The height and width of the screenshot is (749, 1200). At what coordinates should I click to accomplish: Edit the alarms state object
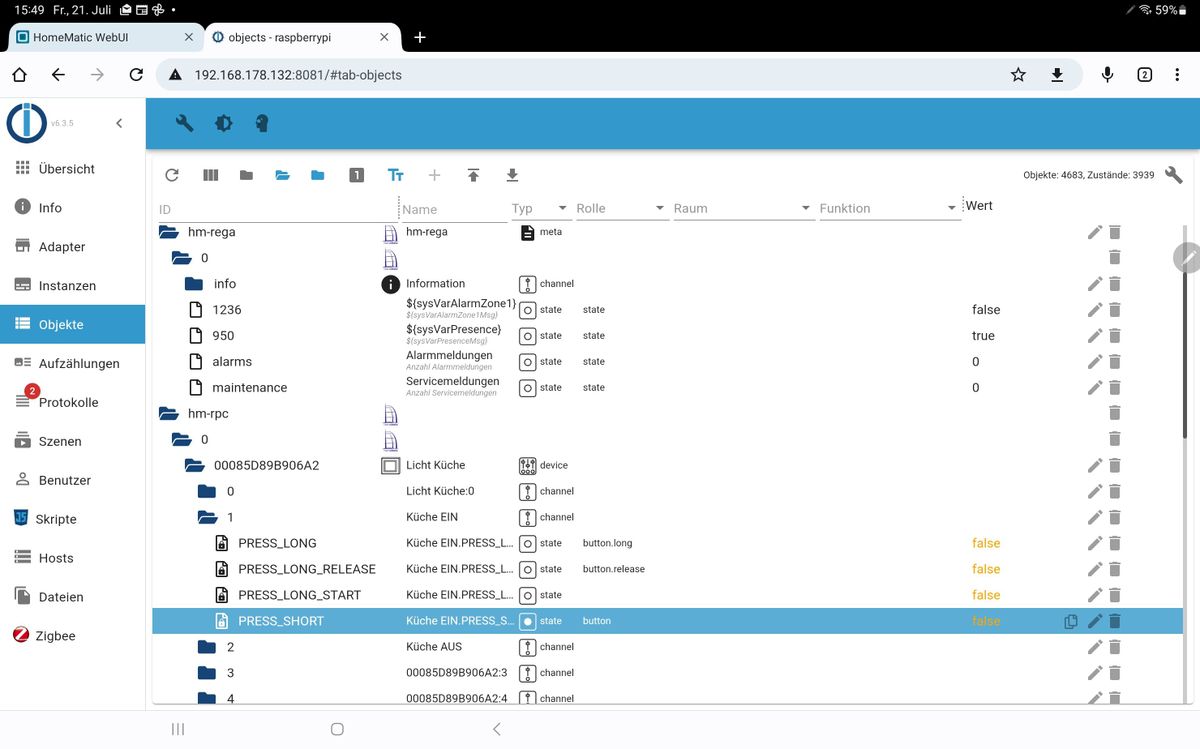tap(1095, 361)
